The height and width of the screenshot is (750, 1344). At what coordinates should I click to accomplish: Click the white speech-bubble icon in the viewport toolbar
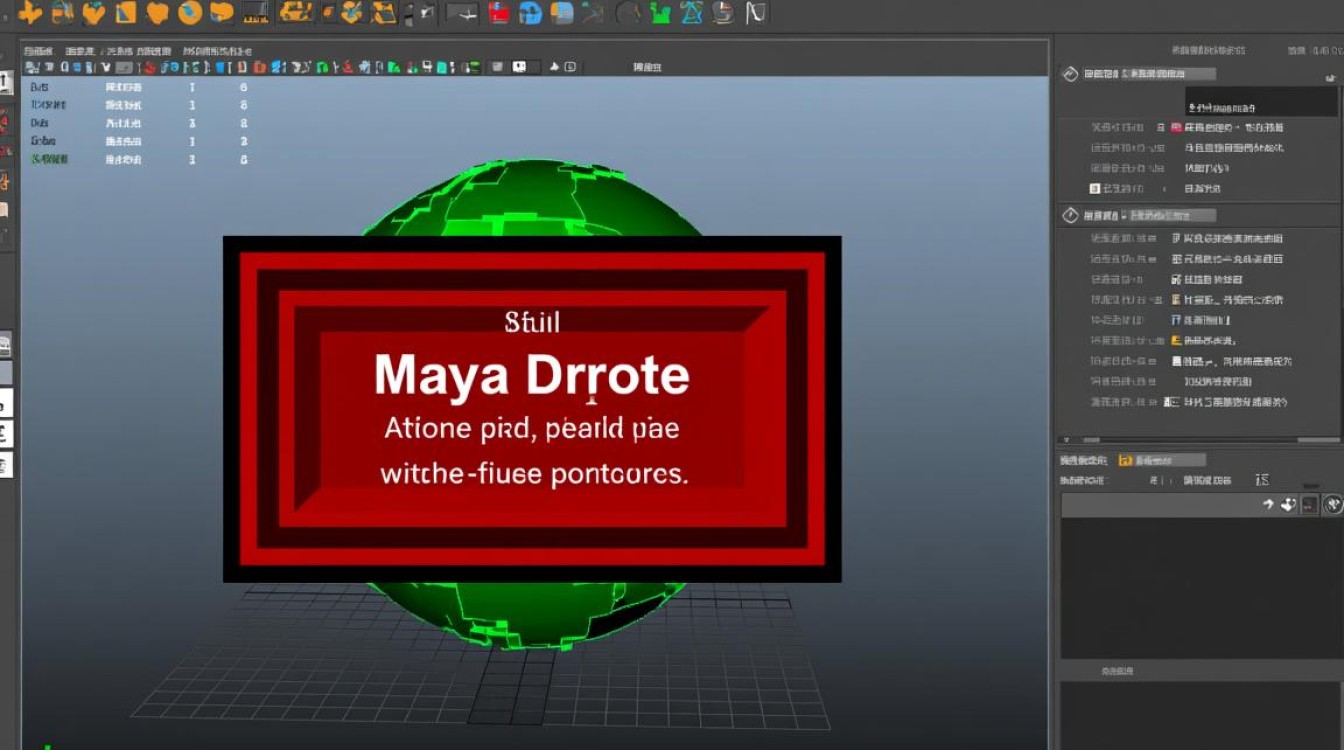click(x=519, y=67)
